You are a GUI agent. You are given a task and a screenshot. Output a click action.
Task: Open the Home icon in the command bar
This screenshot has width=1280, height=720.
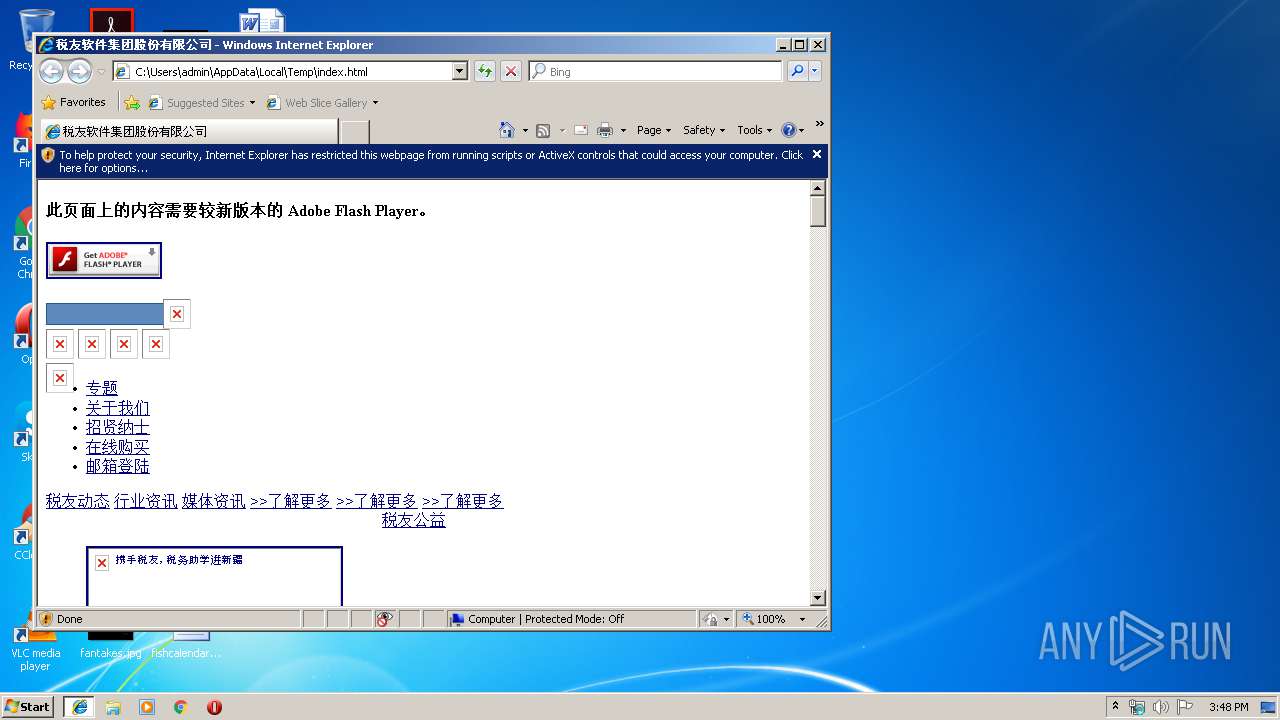point(507,130)
